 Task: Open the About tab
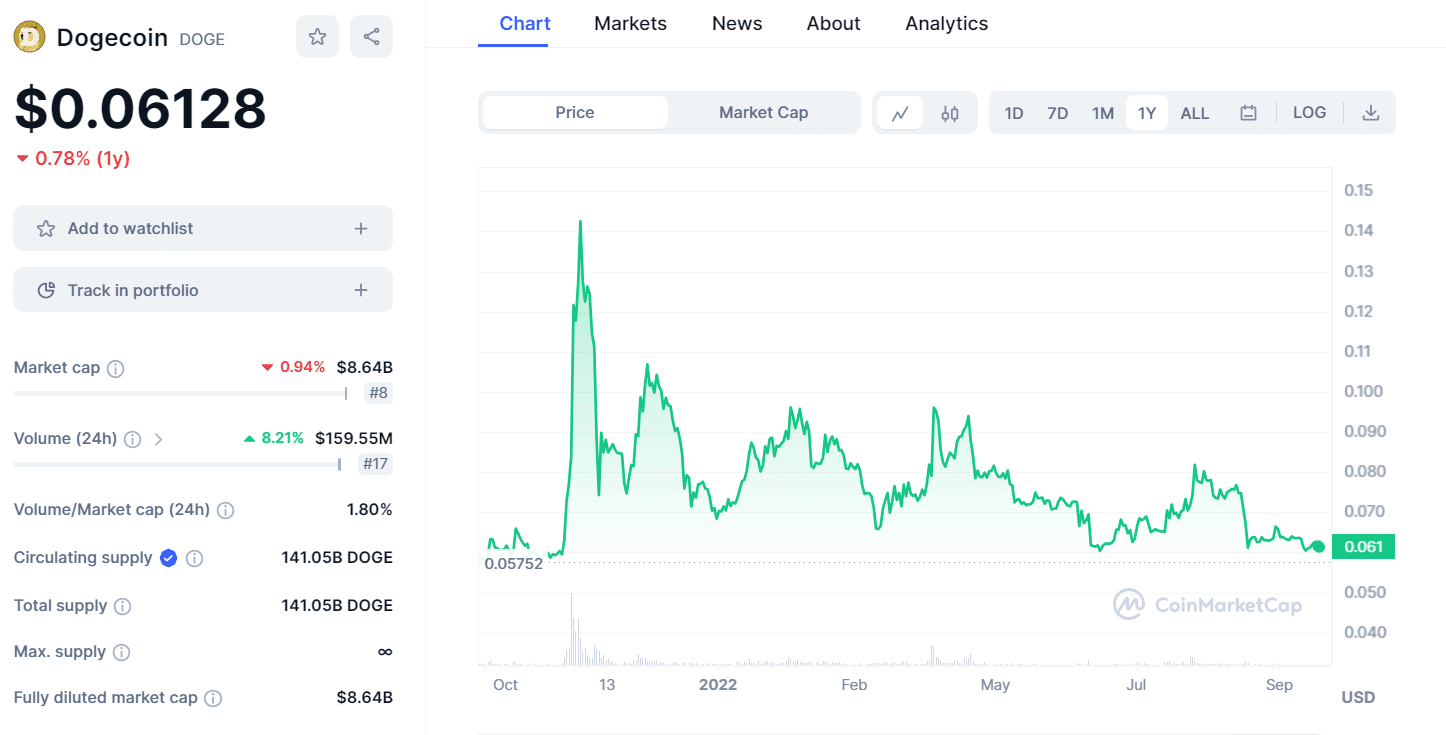[834, 23]
